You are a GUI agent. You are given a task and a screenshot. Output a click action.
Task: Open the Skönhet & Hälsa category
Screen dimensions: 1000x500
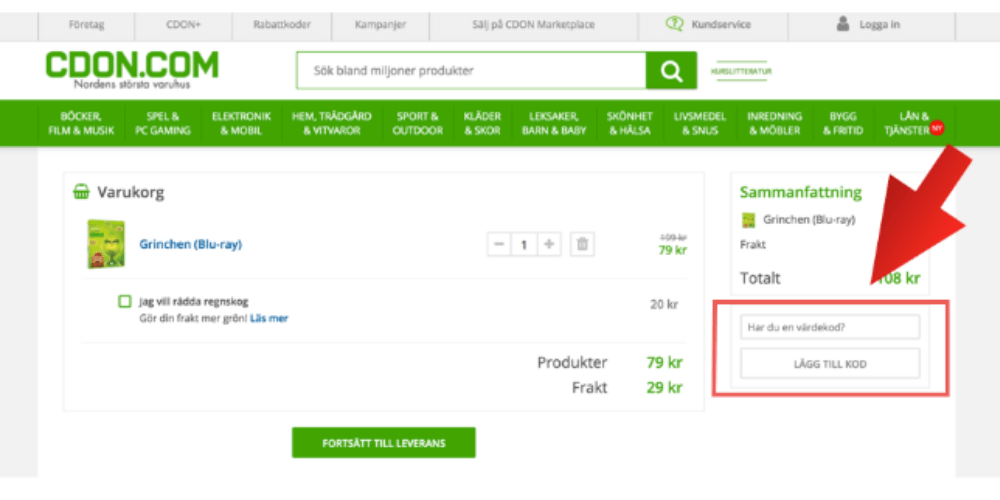[629, 124]
